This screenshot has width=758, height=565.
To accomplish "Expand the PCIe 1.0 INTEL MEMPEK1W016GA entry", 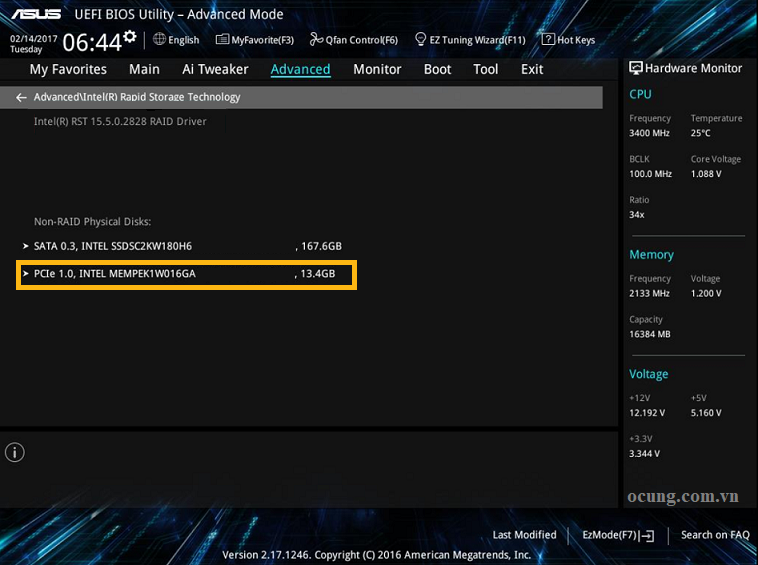I will (187, 274).
